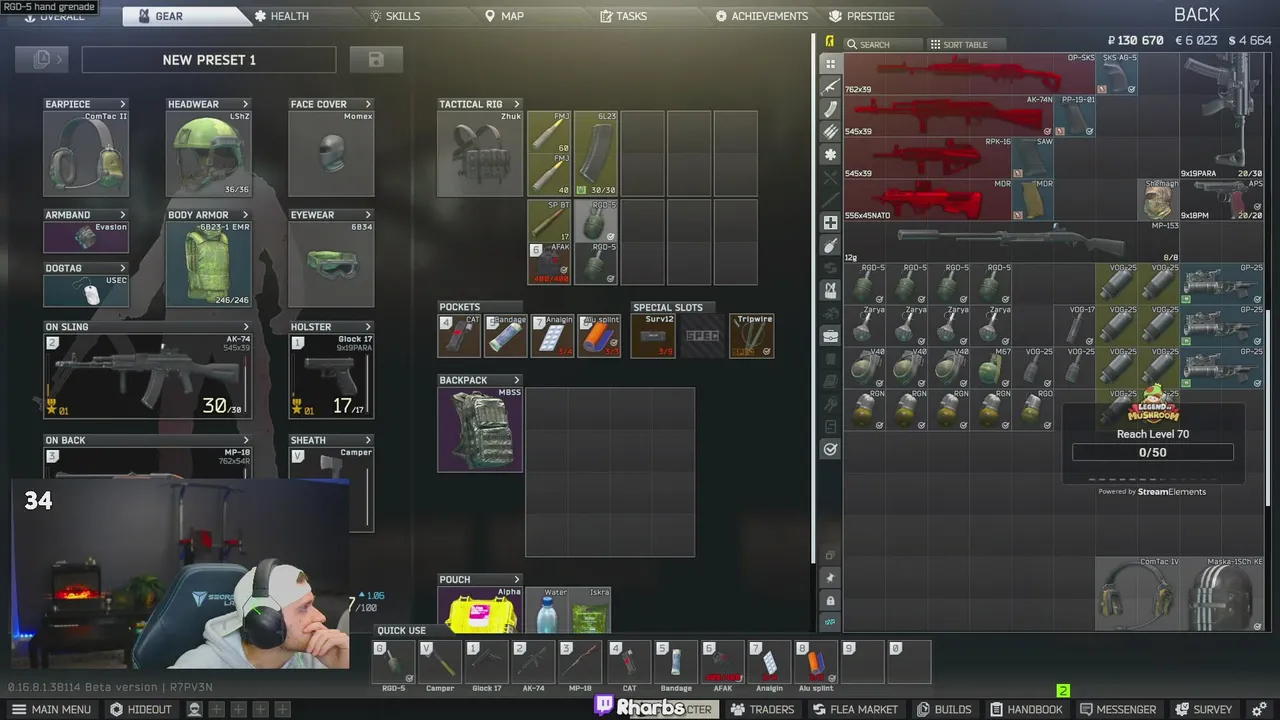
Task: Filter stash by containers briefcase icon
Action: [x=830, y=336]
